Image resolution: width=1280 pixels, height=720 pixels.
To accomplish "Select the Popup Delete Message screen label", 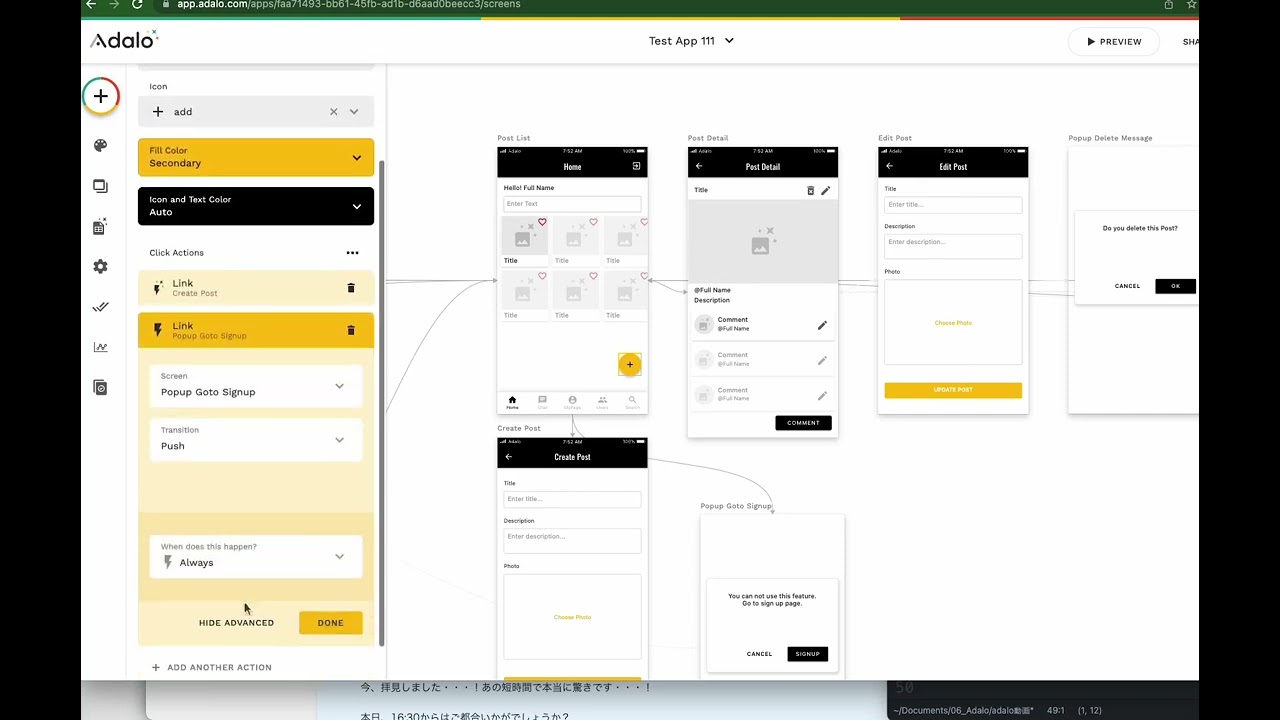I will tap(1110, 138).
